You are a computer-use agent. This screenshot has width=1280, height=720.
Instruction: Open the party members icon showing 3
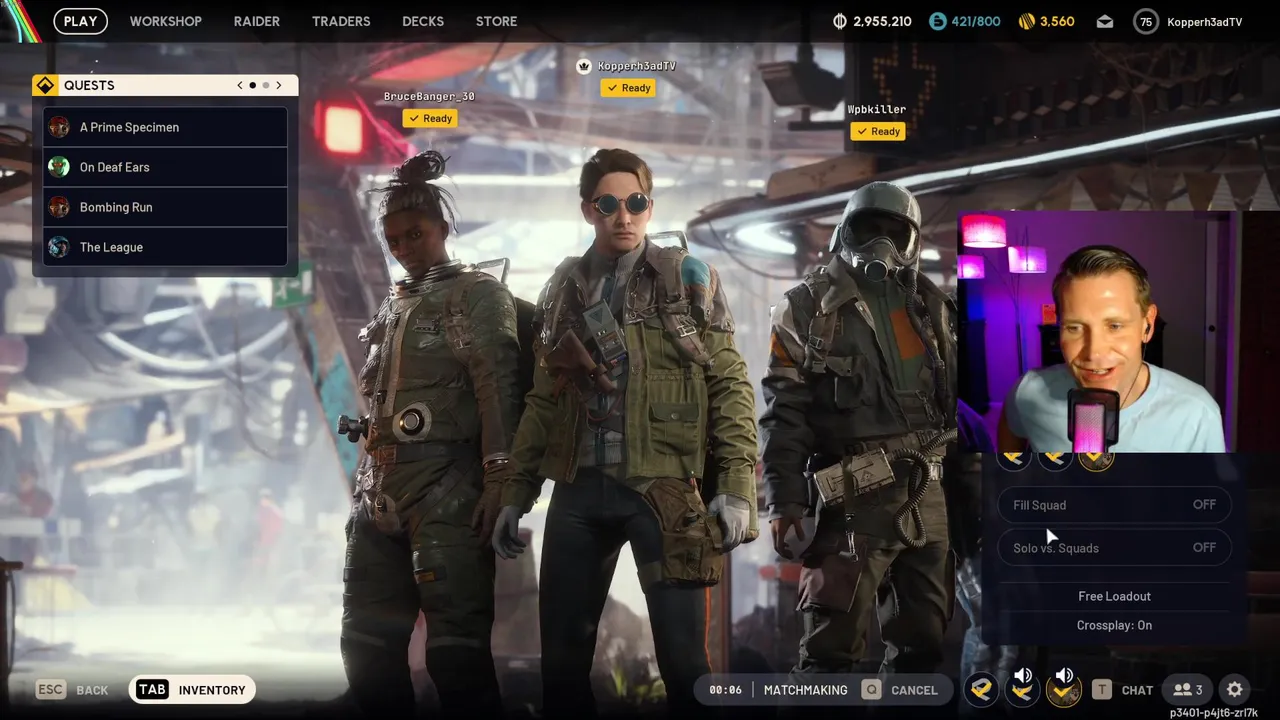(x=1188, y=689)
